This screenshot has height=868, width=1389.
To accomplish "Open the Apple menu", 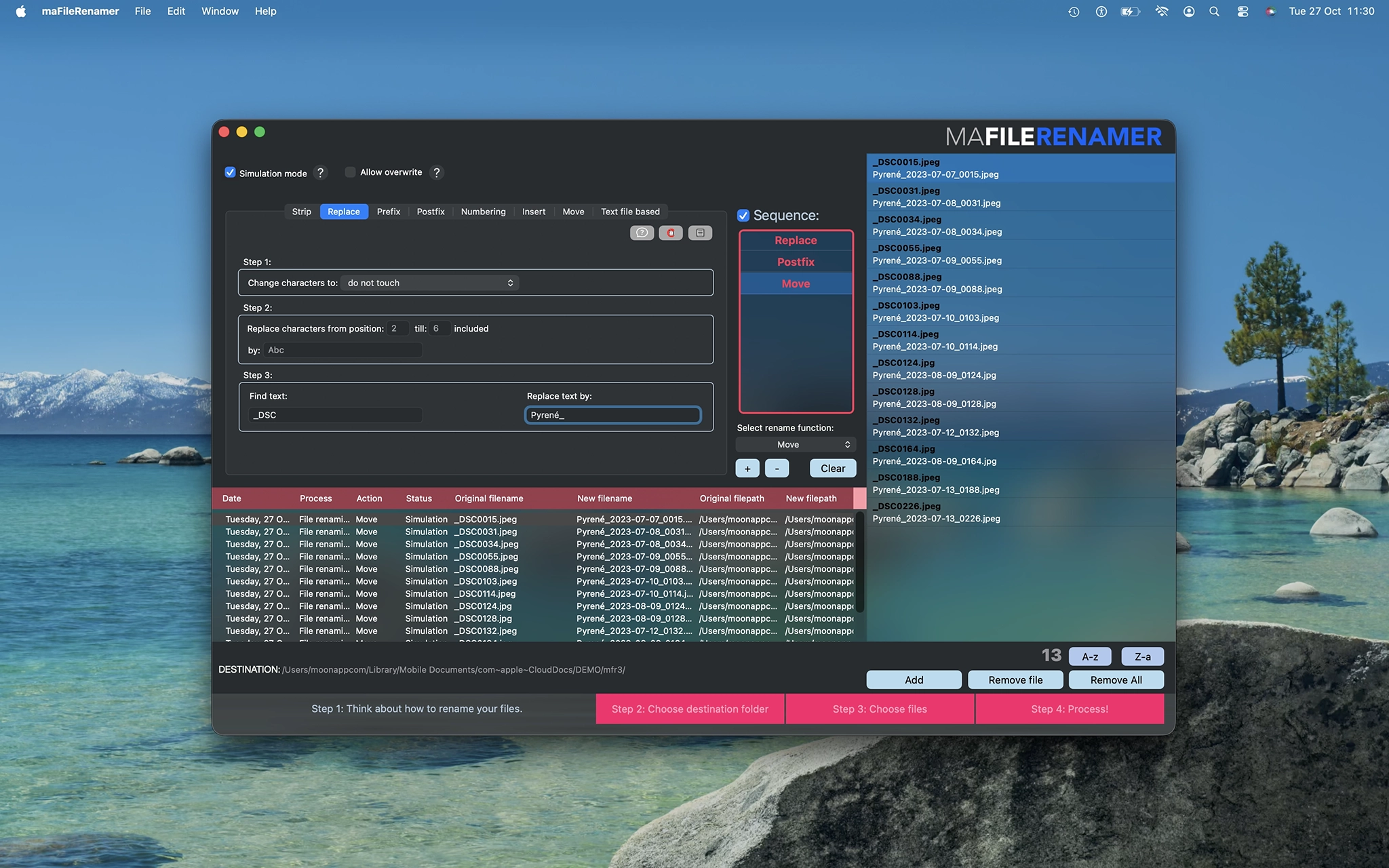I will pyautogui.click(x=21, y=11).
